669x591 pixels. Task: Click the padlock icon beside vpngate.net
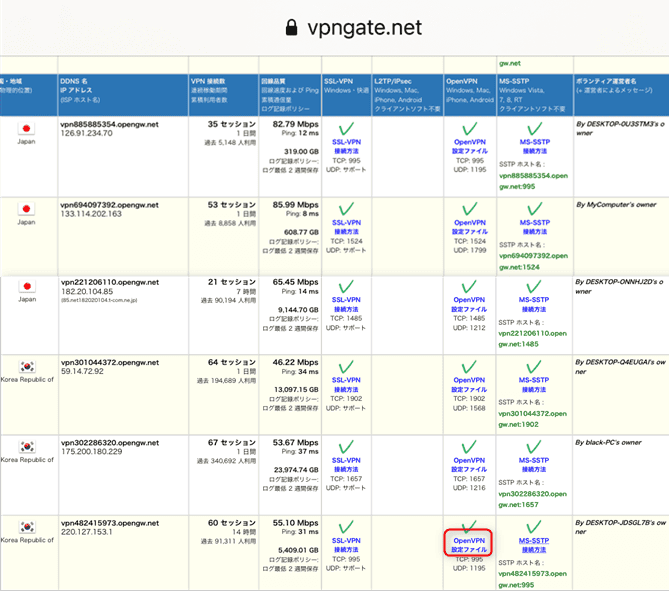click(x=291, y=27)
